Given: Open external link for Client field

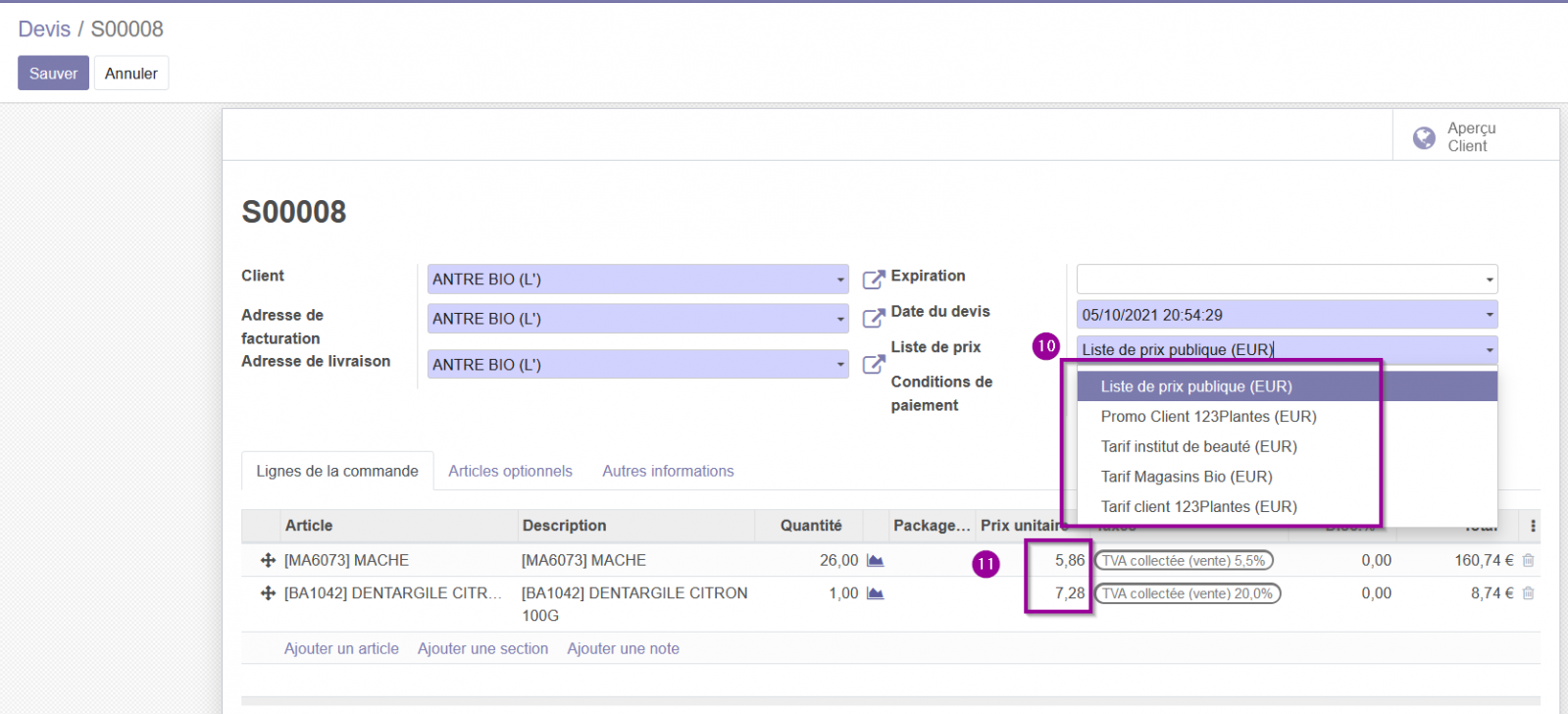Looking at the screenshot, I should coord(873,280).
